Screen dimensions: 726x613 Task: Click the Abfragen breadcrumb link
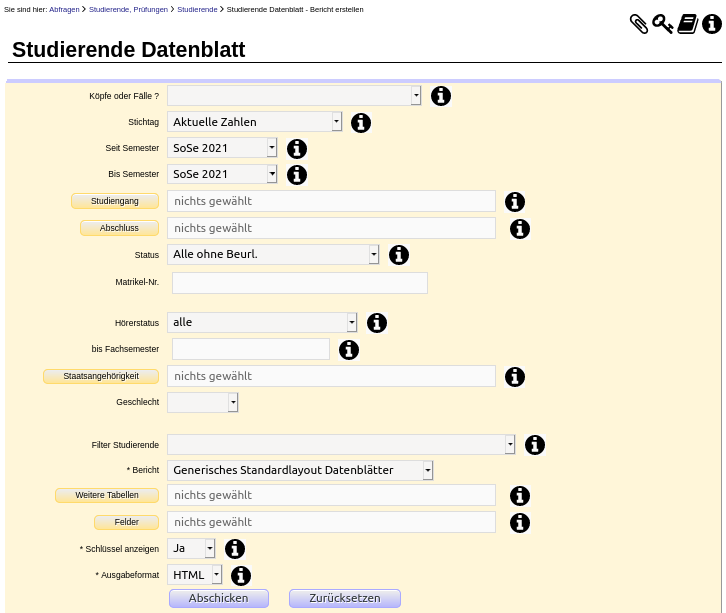click(64, 9)
